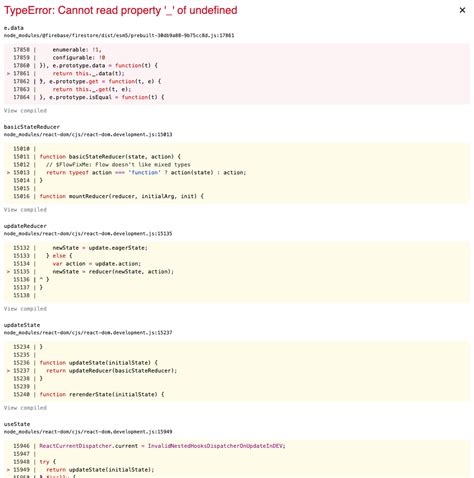Select the updateState frame name
This screenshot has height=478, width=474.
[x=22, y=325]
